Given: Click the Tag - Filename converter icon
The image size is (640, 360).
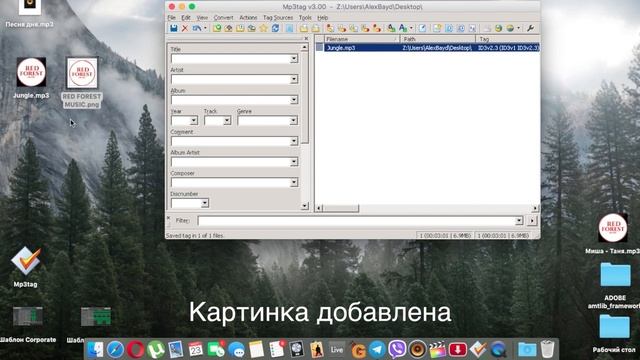Looking at the screenshot, I should point(330,28).
